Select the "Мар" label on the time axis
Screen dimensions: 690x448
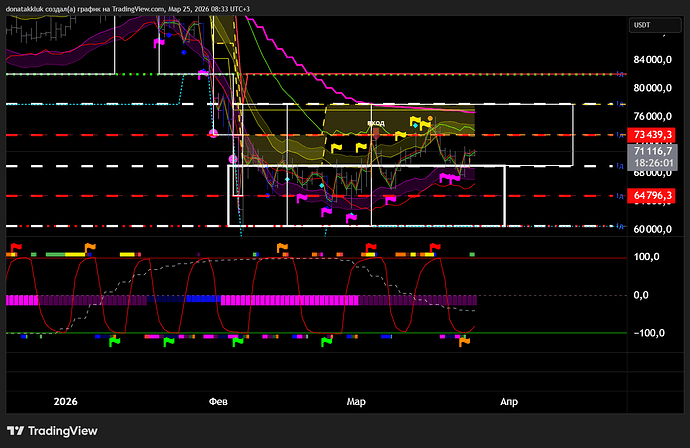[356, 401]
